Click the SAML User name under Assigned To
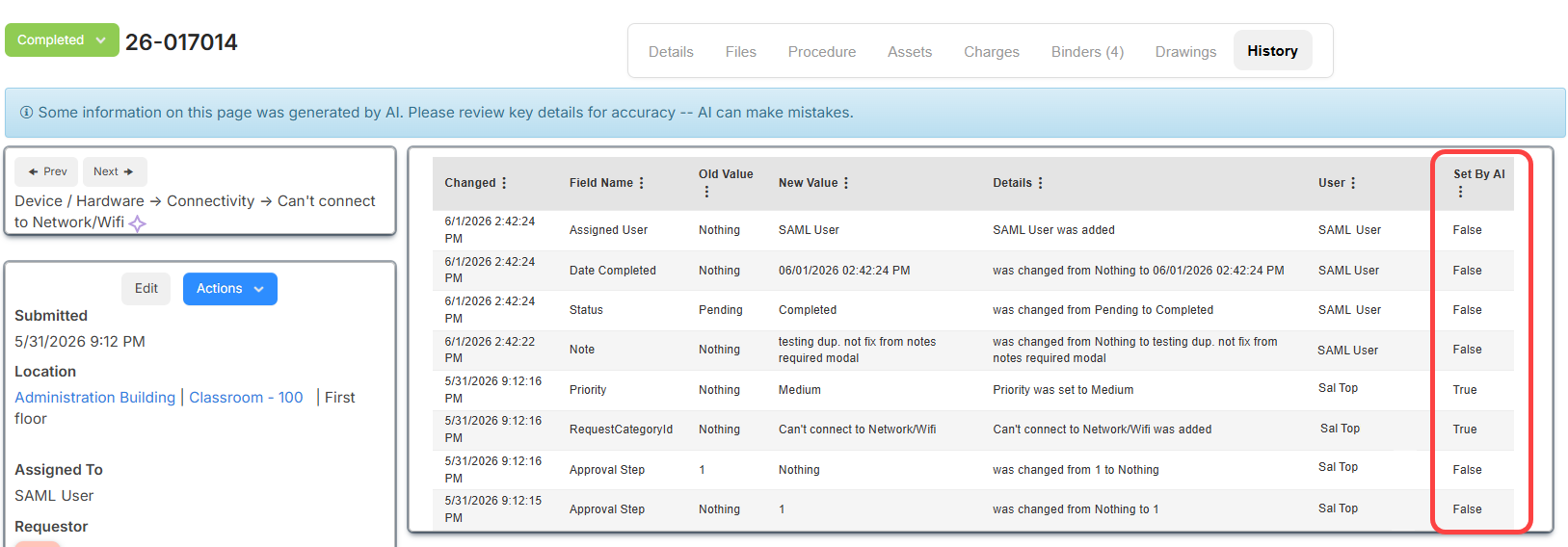This screenshot has width=1568, height=547. tap(54, 496)
